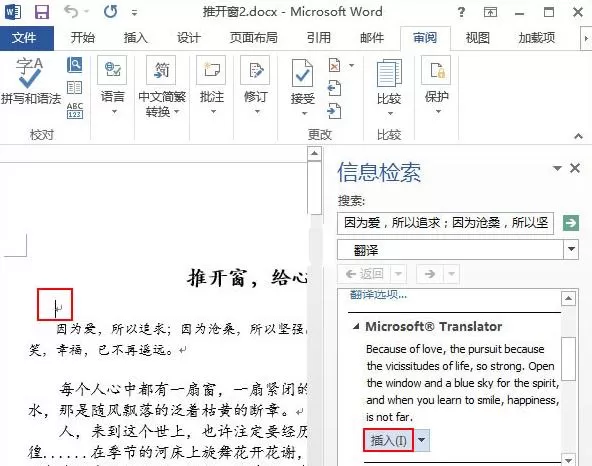
Task: Expand the 接受 dropdown arrow
Action: point(304,113)
